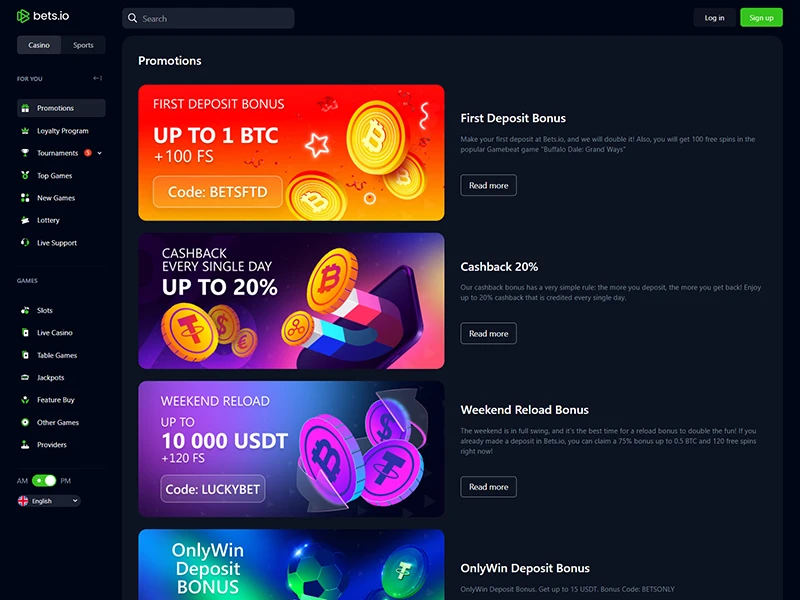Toggle the AM/PM time format switch
Viewport: 800px width, 600px height.
pyautogui.click(x=44, y=481)
